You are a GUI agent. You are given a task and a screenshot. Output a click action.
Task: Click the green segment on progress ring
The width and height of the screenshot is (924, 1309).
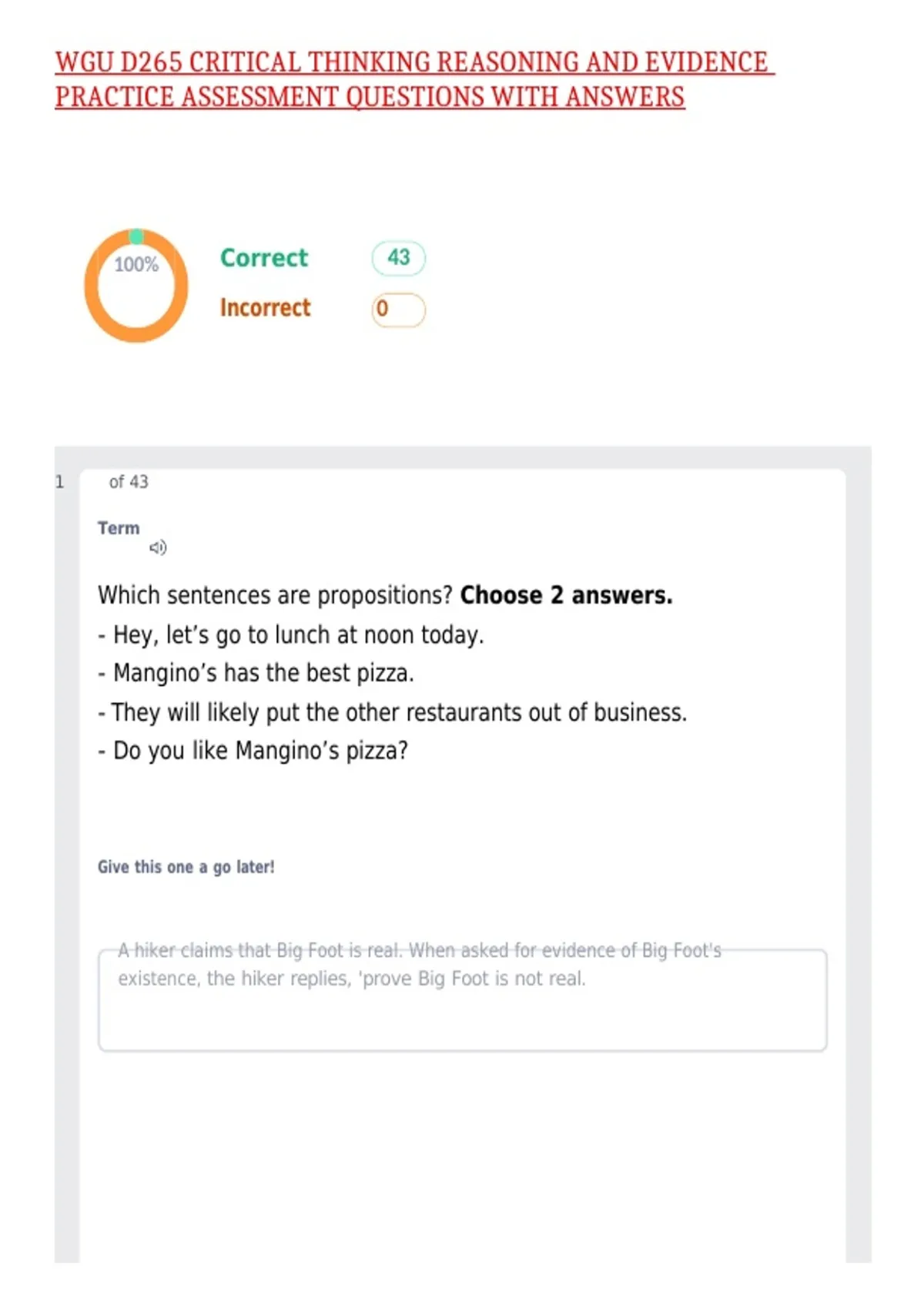(x=136, y=236)
